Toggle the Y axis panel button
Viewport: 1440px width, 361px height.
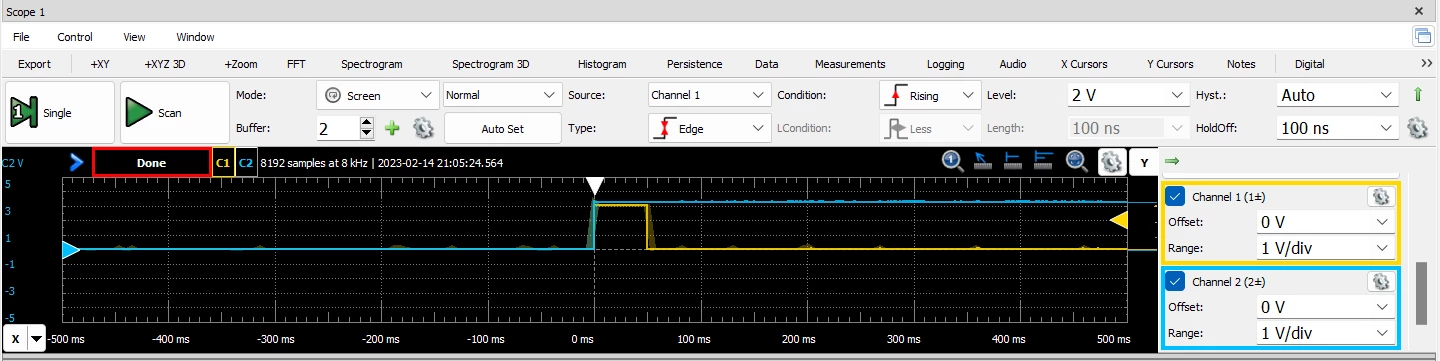[1144, 162]
